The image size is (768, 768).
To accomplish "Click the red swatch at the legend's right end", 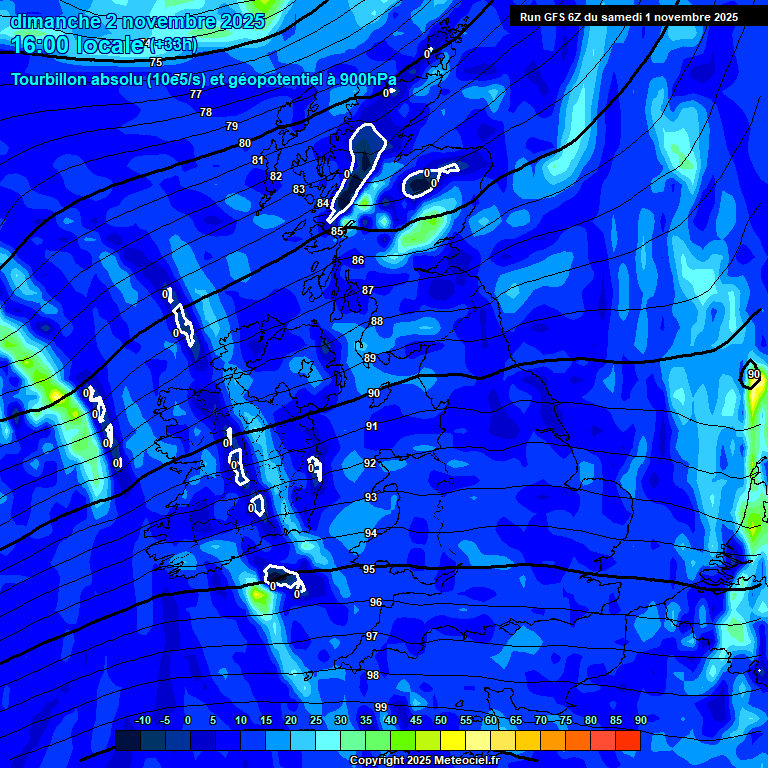I will [628, 741].
